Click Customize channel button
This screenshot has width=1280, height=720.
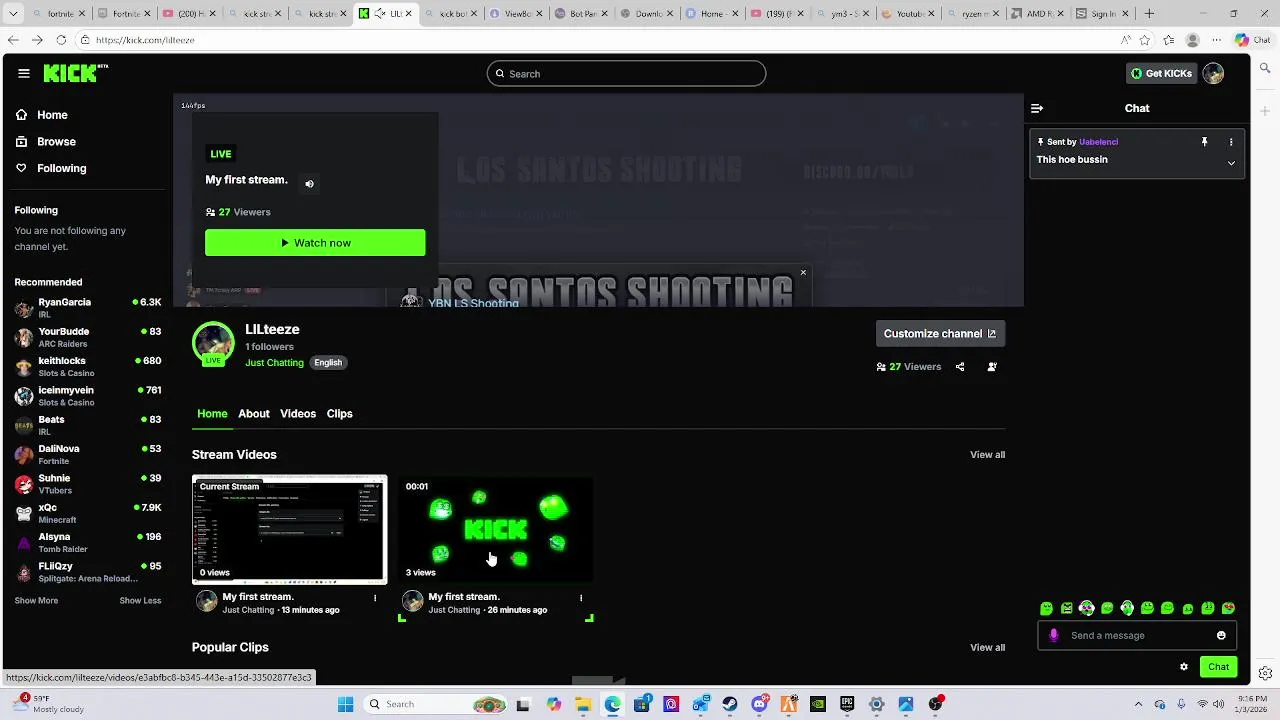940,334
